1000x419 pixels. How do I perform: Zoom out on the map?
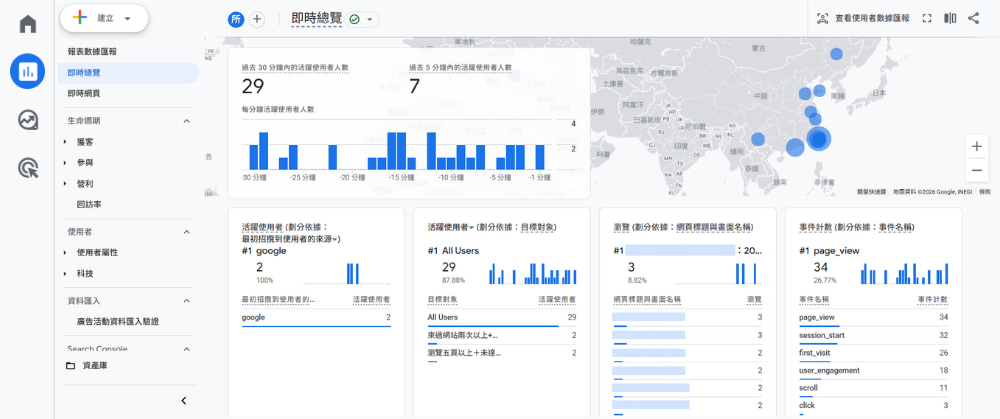[976, 170]
